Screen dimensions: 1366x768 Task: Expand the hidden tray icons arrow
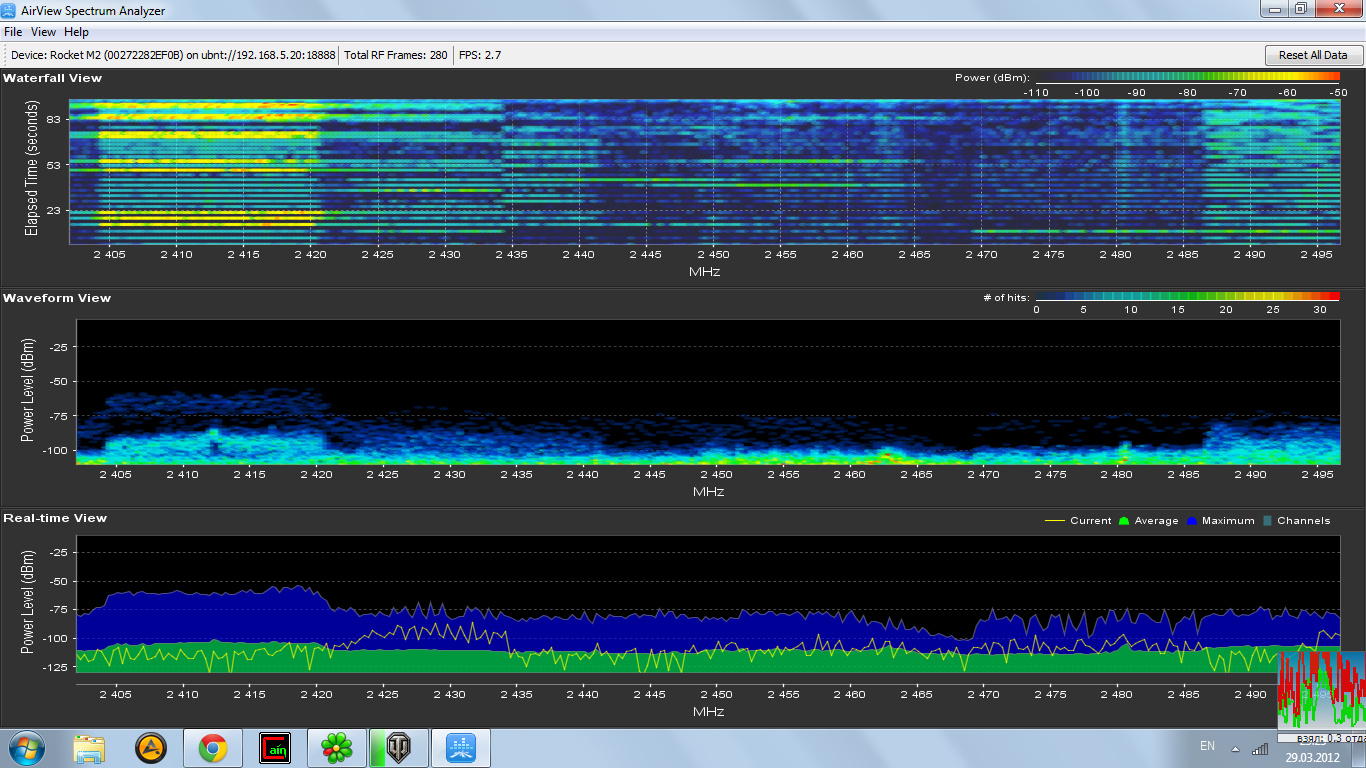(x=1235, y=748)
